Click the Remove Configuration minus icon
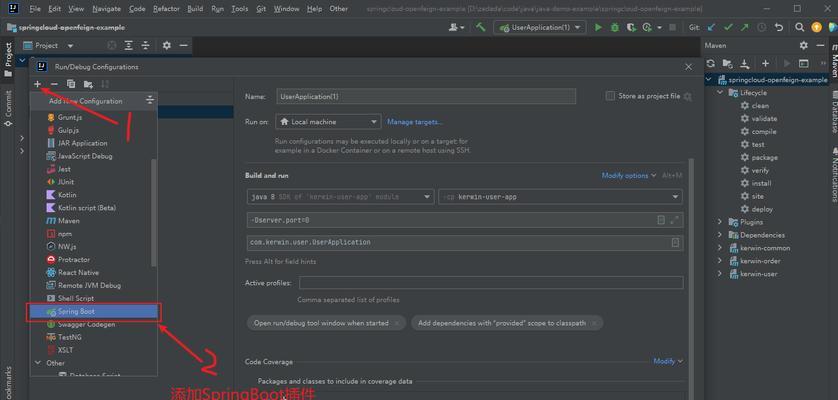 pos(54,84)
